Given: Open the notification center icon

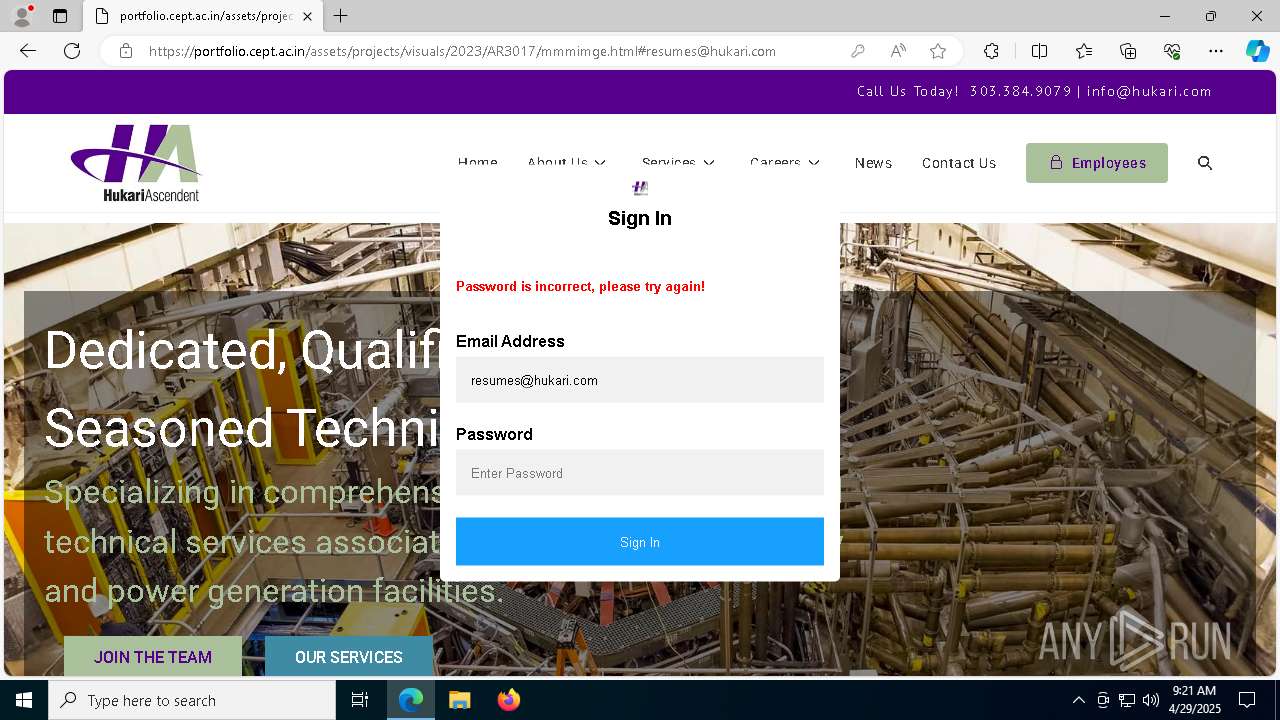Looking at the screenshot, I should coord(1247,700).
